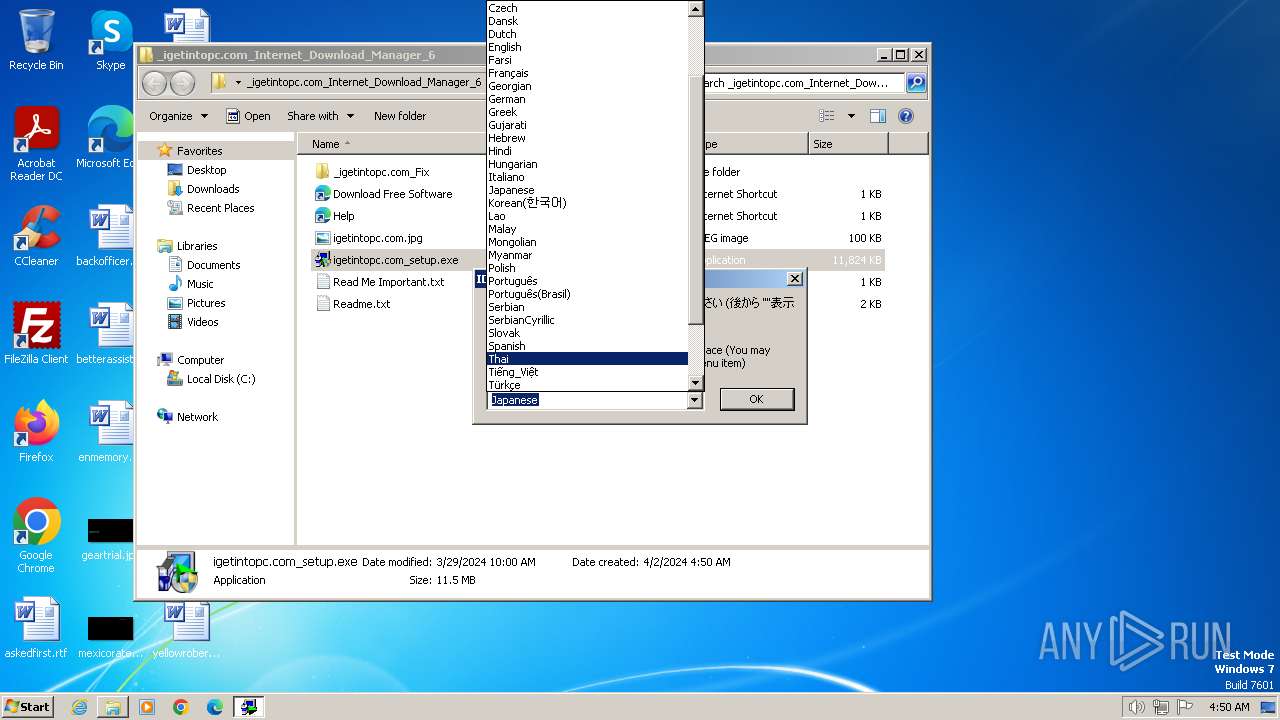Toggle the preview pane icon
The height and width of the screenshot is (720, 1280).
(878, 116)
